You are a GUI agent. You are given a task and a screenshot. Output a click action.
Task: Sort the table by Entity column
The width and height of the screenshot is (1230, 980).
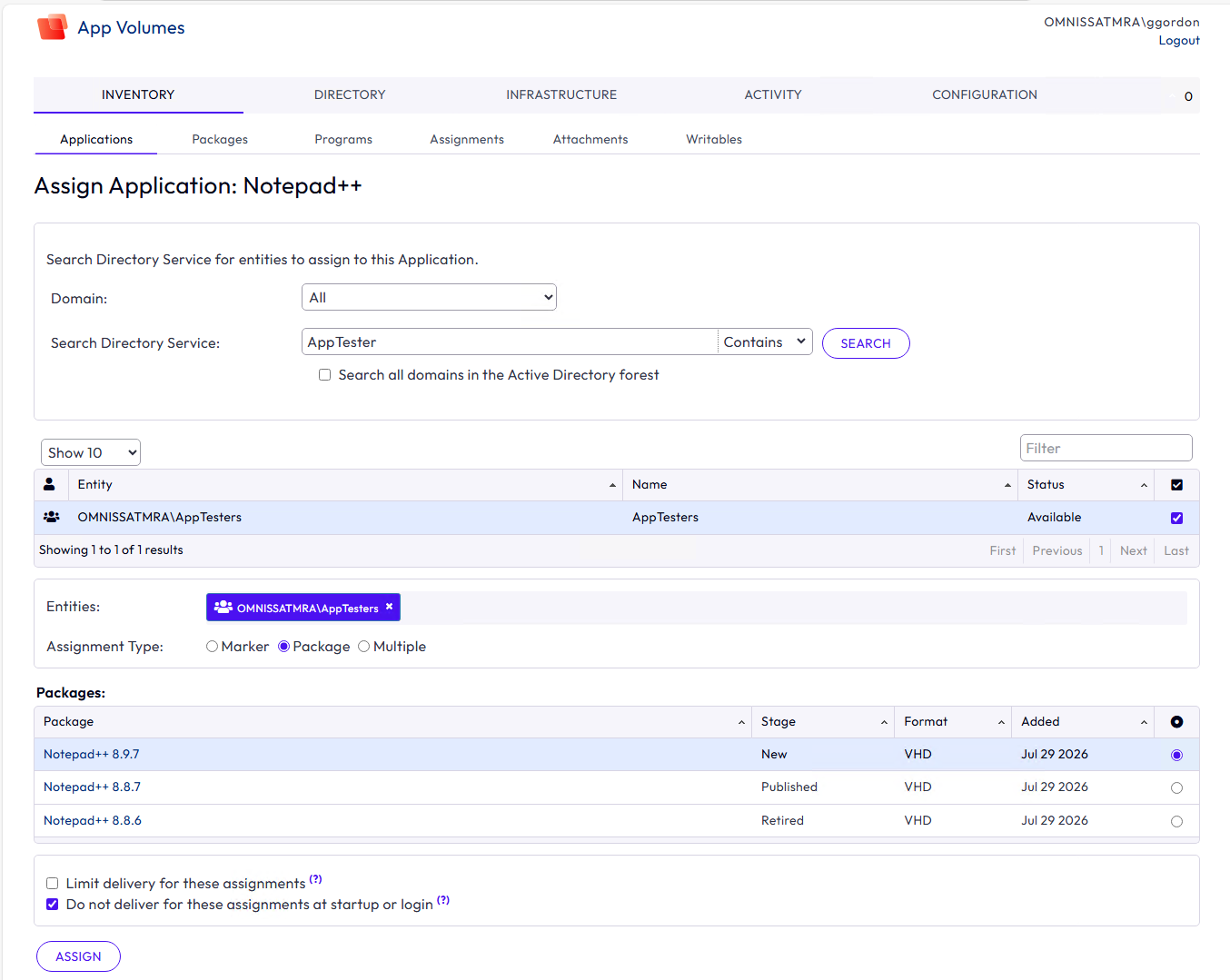pyautogui.click(x=345, y=485)
